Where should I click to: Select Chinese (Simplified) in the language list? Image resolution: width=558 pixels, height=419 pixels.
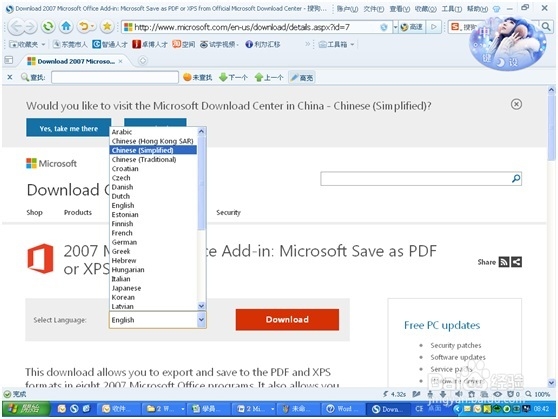click(153, 150)
